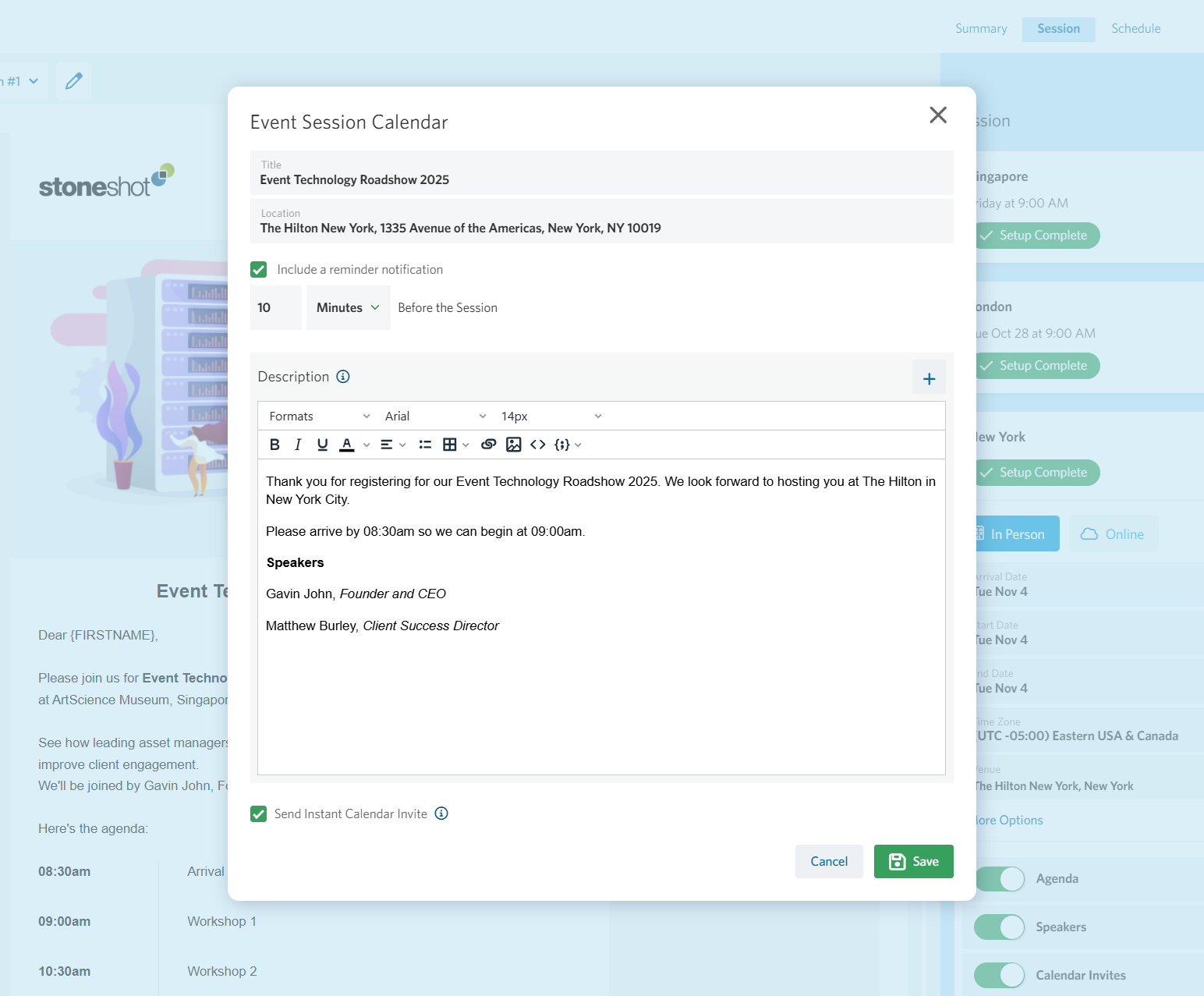
Task: Uncheck Include a reminder notification
Action: coord(258,269)
